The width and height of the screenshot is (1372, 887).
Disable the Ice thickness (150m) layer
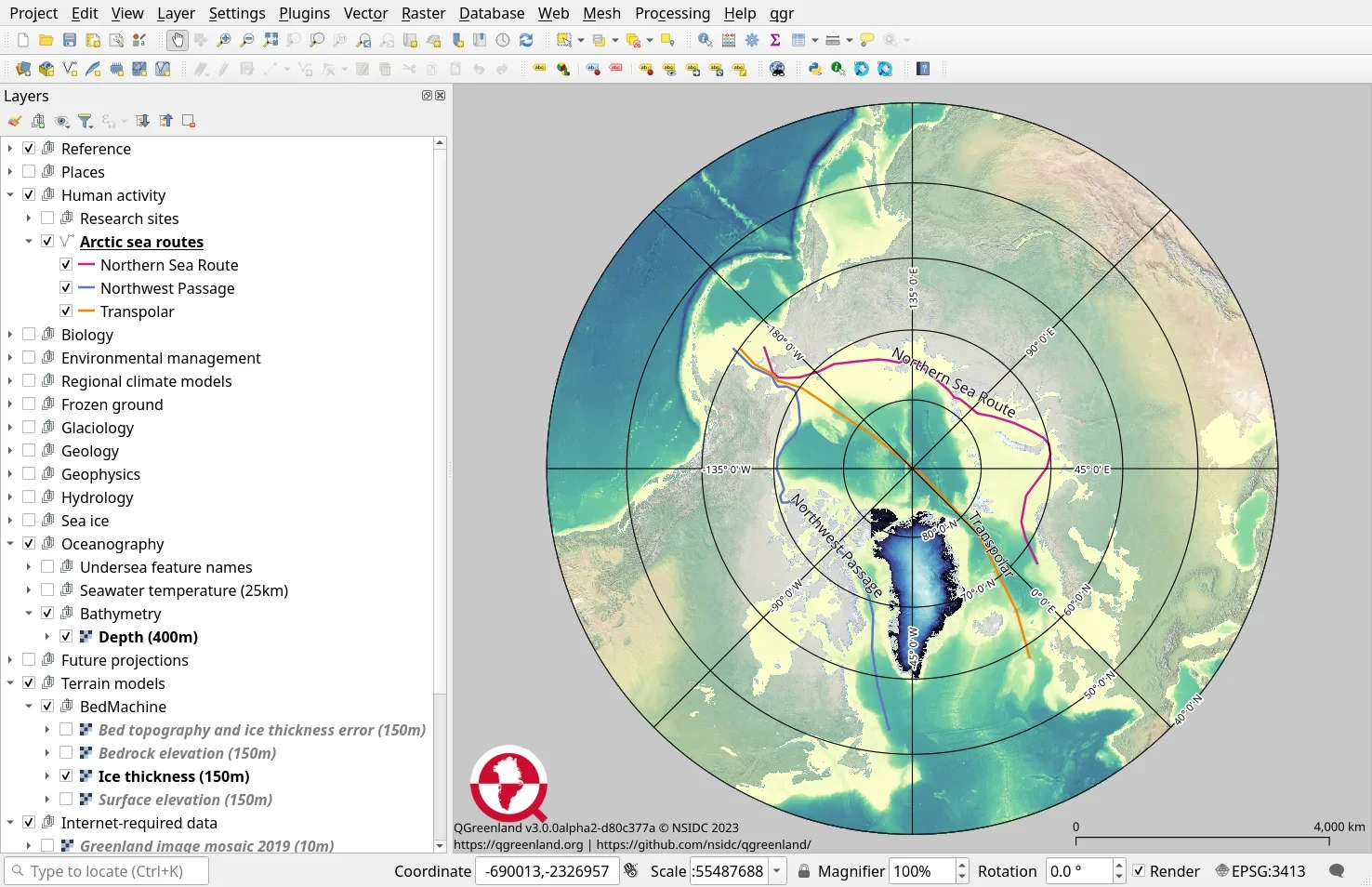pyautogui.click(x=66, y=776)
